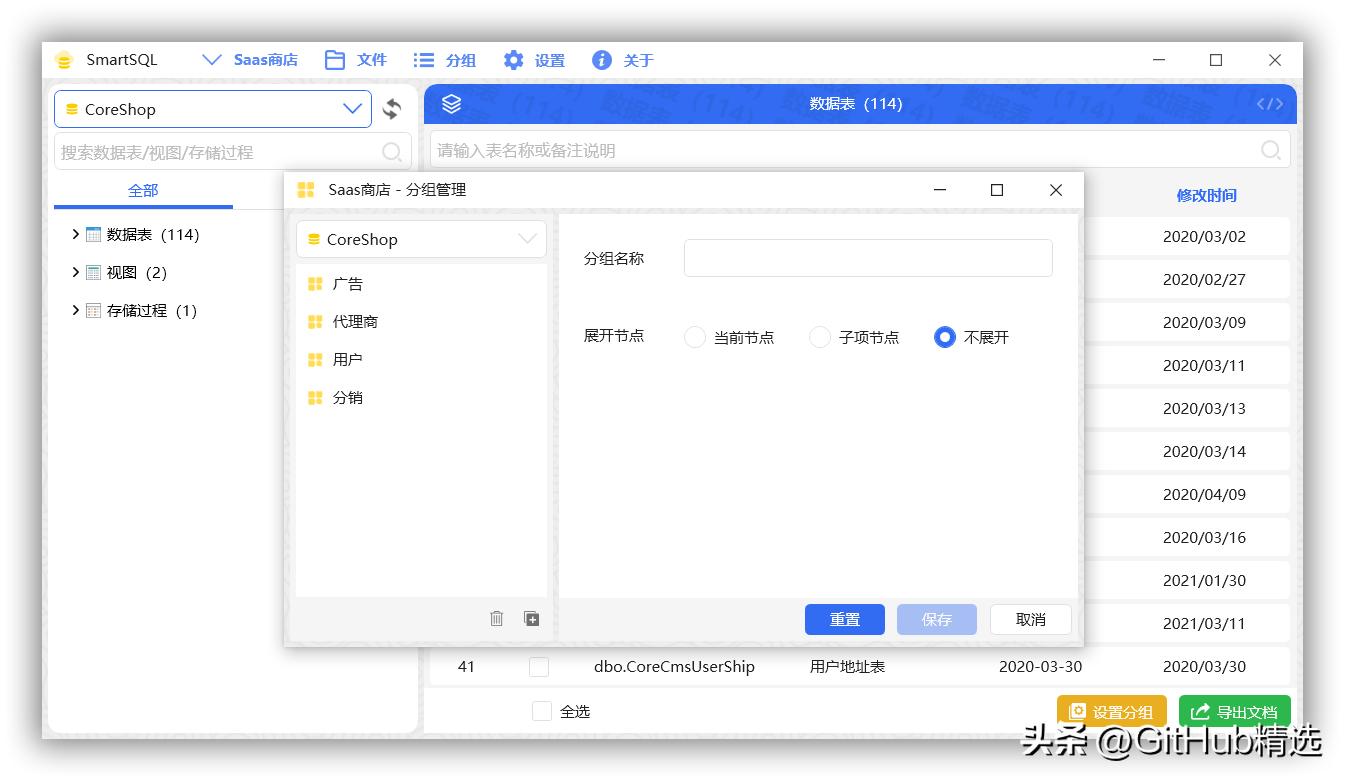Select the 用户 group in the dialog
Screen dimensions: 1345x781
point(349,359)
